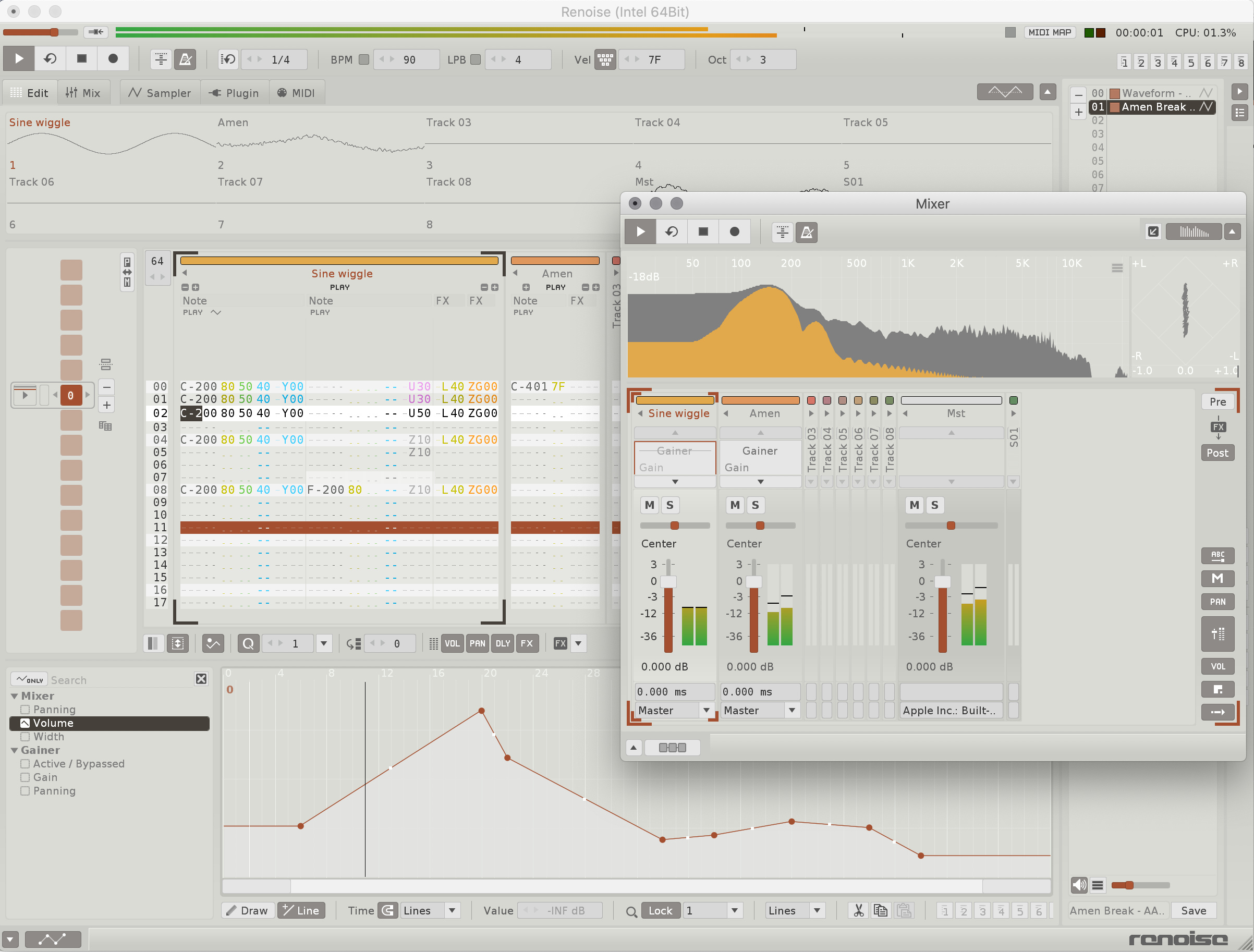This screenshot has width=1254, height=952.
Task: Toggle block loop button beside 1/4
Action: 228,59
